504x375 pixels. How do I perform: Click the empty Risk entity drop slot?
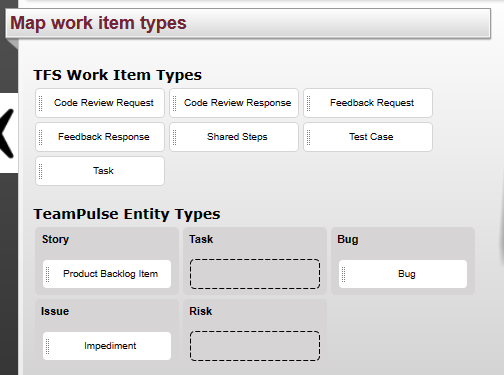255,346
